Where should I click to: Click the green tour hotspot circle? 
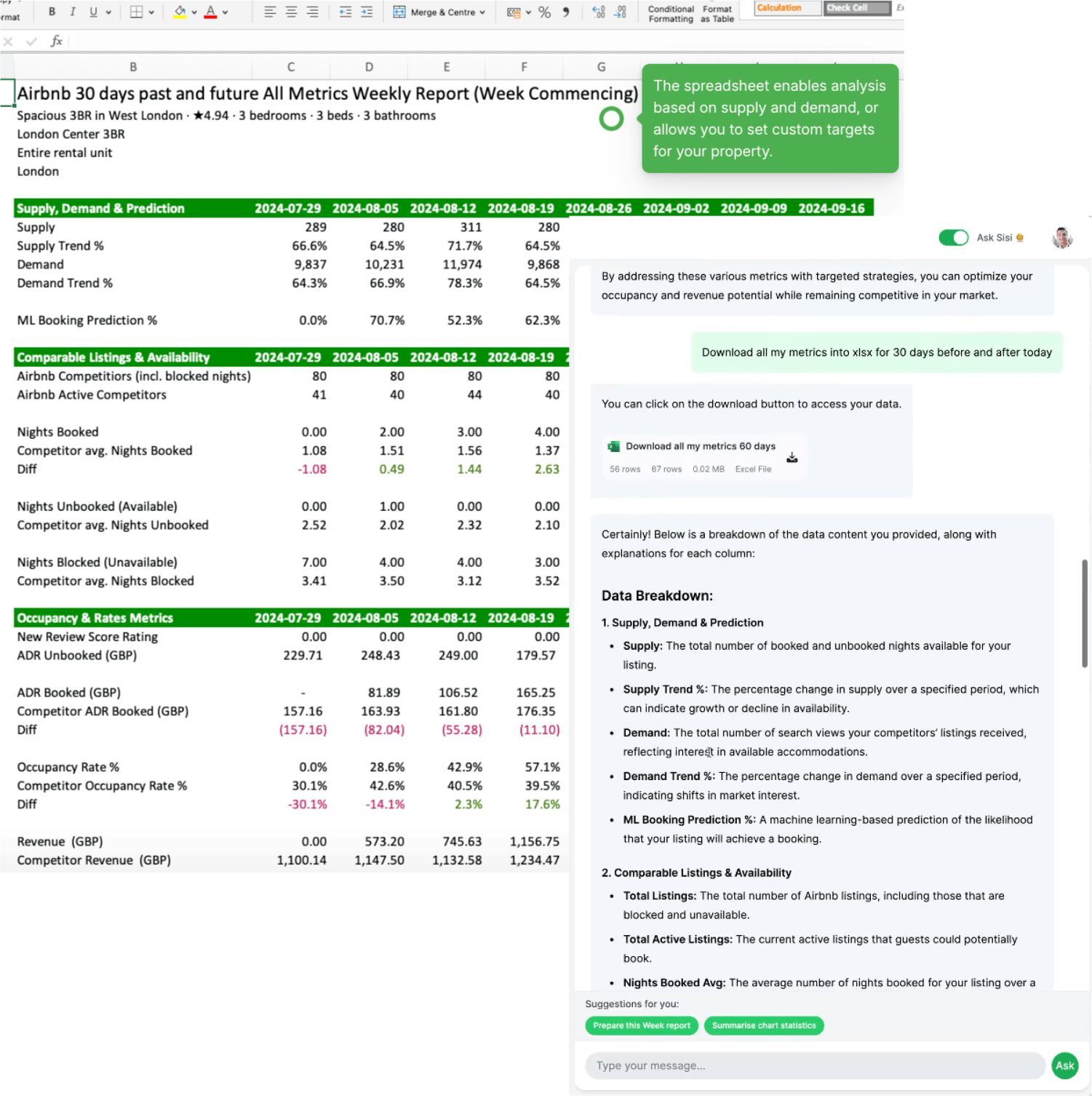(x=611, y=119)
